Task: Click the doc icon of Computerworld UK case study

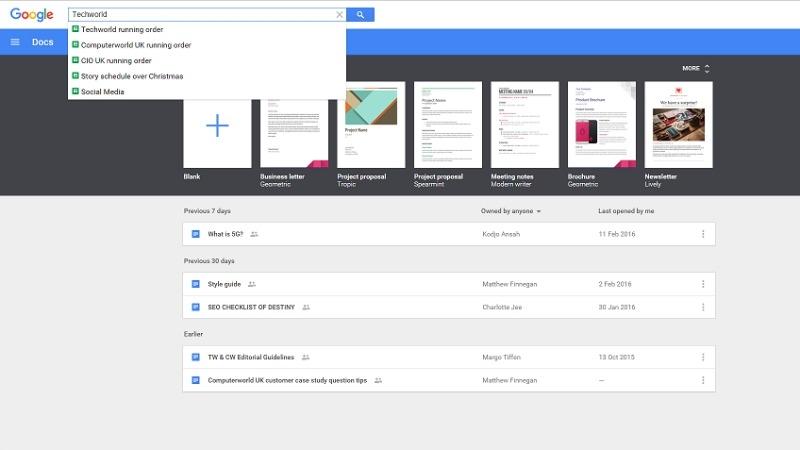Action: click(195, 380)
